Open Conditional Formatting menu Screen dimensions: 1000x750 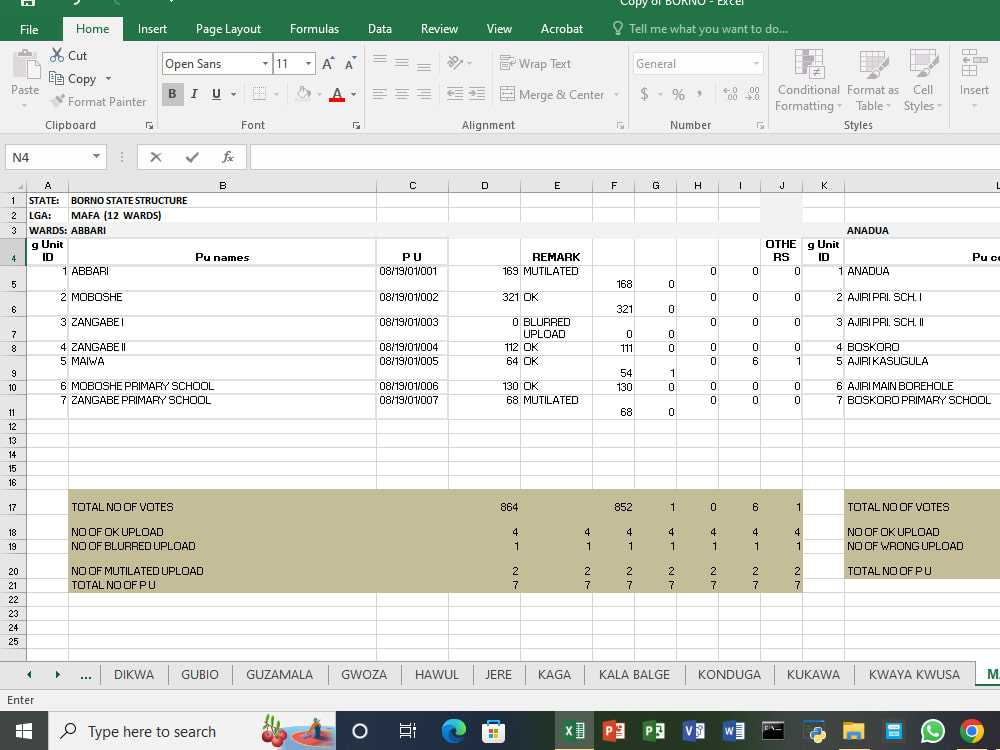click(x=809, y=80)
